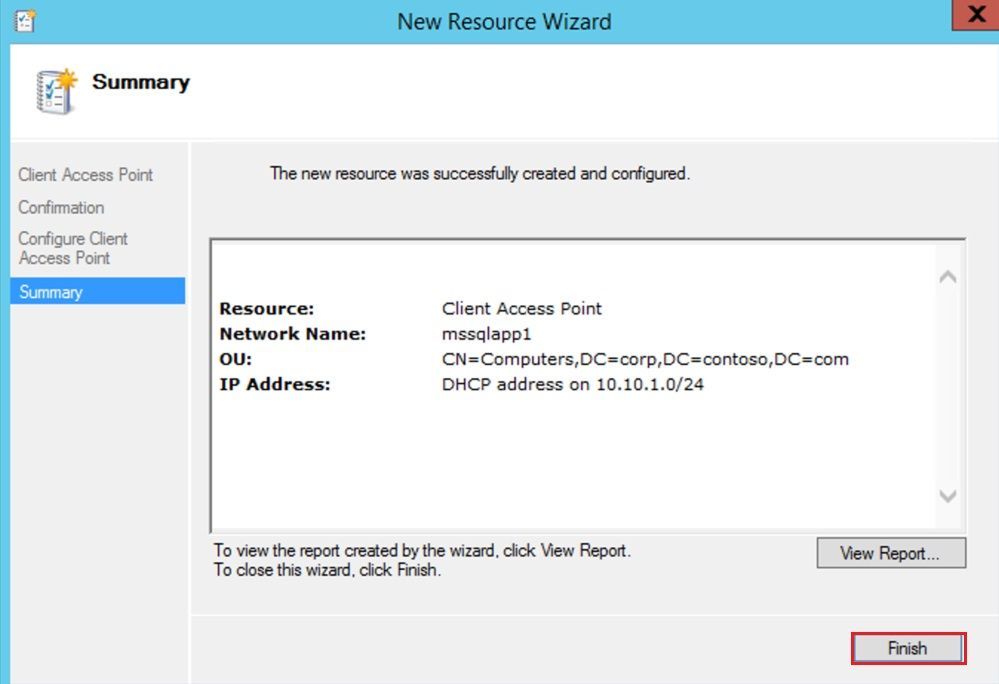Select the Client Access Point step
The width and height of the screenshot is (999, 684).
click(85, 175)
